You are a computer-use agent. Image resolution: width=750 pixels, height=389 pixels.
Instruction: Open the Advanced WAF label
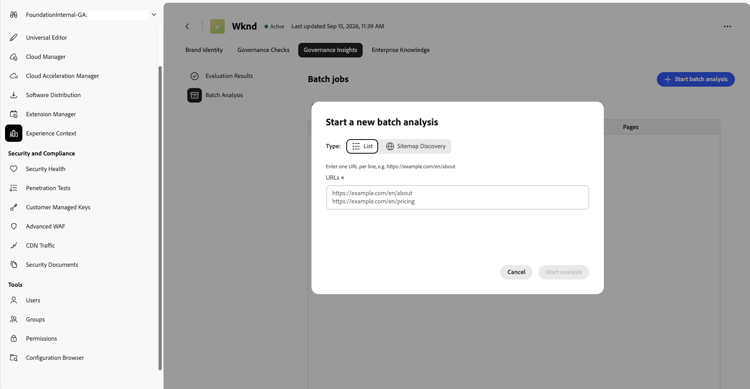click(45, 226)
